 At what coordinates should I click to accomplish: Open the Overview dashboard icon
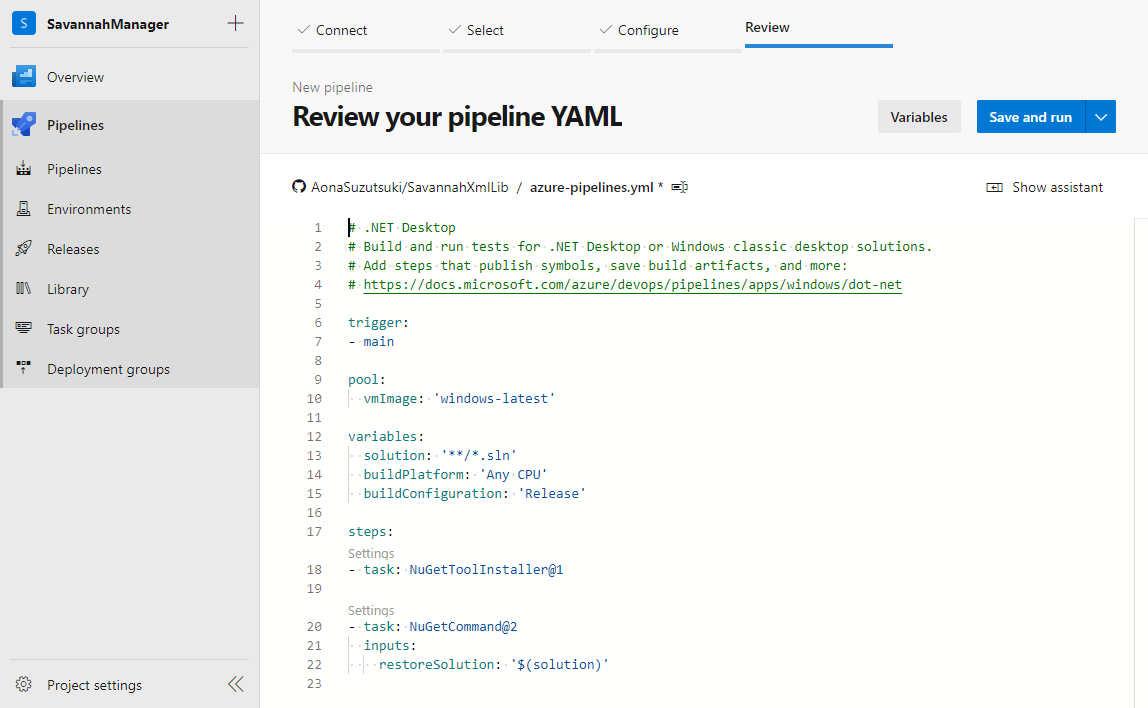click(23, 77)
